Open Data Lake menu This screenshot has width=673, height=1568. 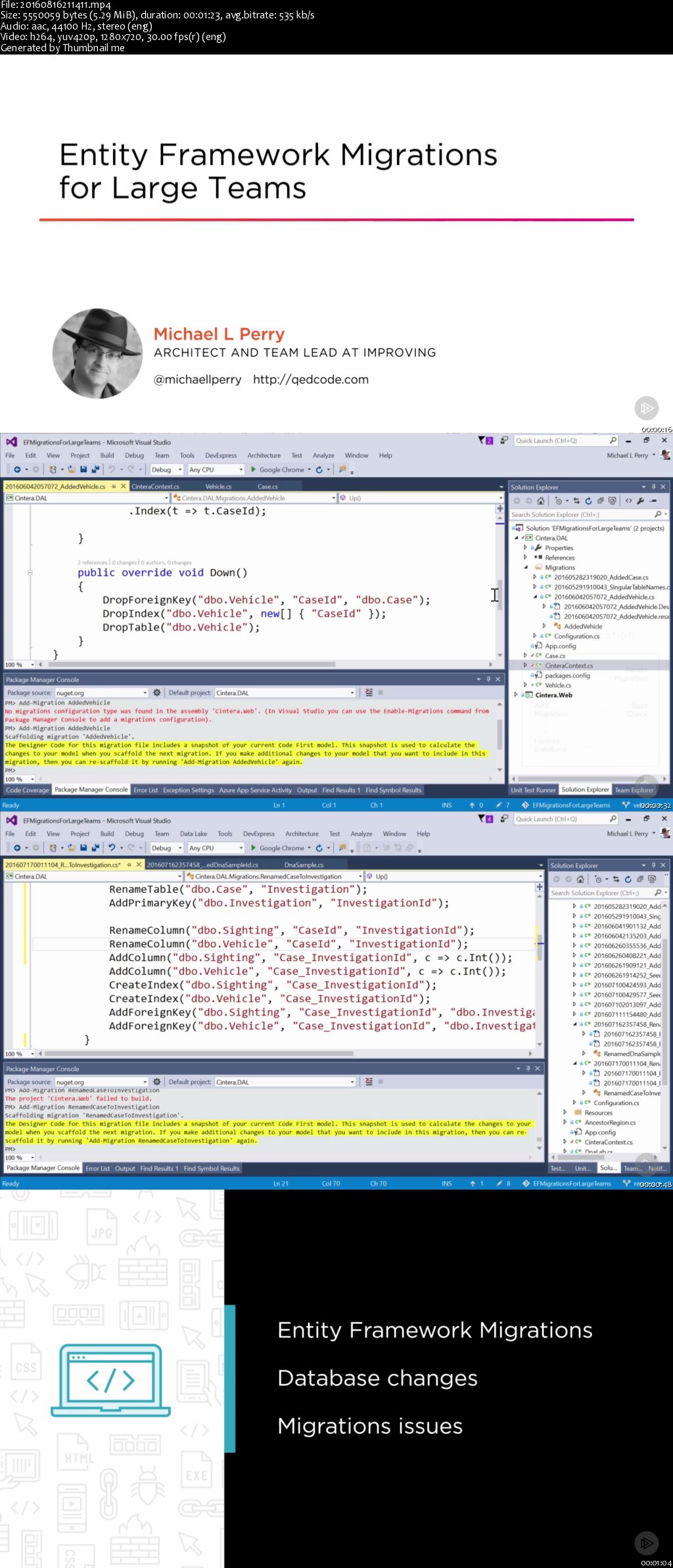(x=193, y=834)
